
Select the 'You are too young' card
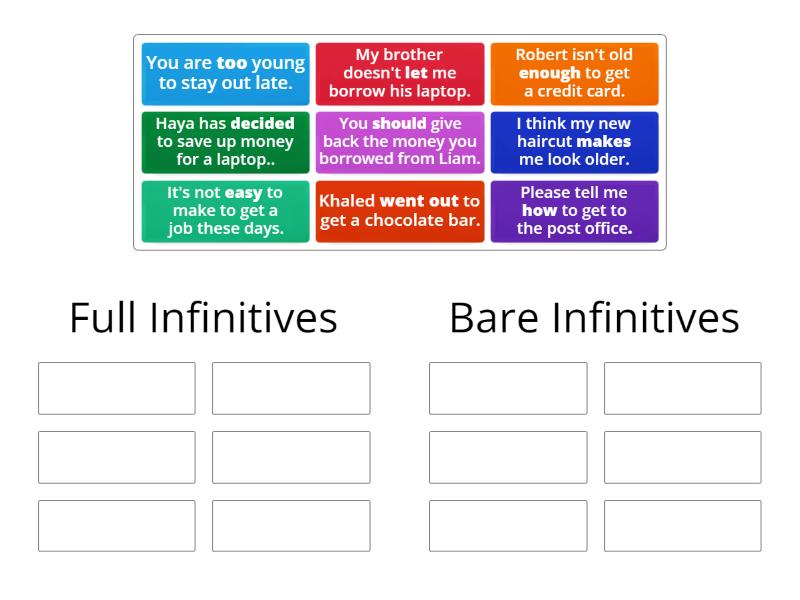tap(225, 73)
